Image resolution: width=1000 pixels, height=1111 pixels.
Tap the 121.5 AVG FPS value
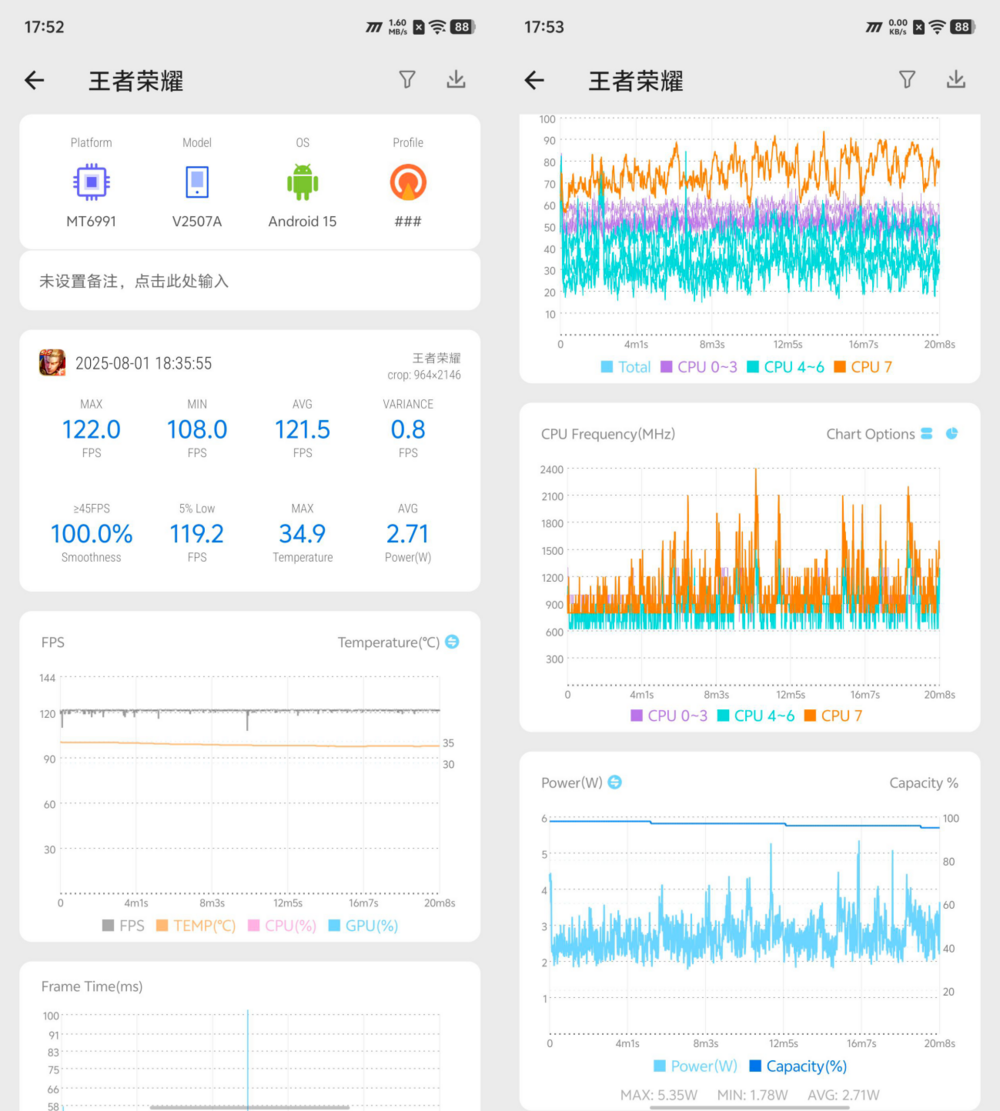pos(303,429)
